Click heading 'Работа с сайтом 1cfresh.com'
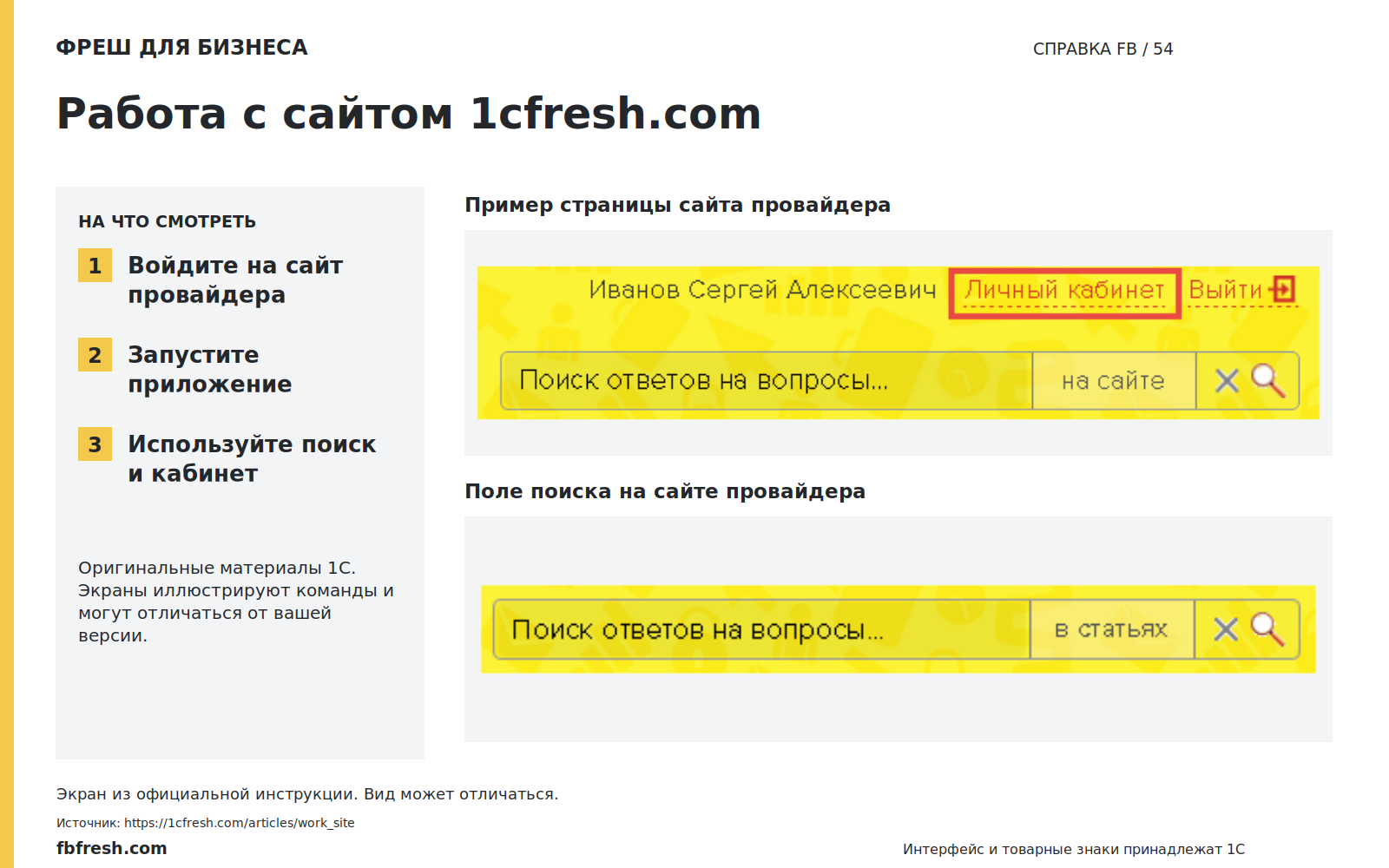Image resolution: width=1389 pixels, height=868 pixels. coord(408,114)
